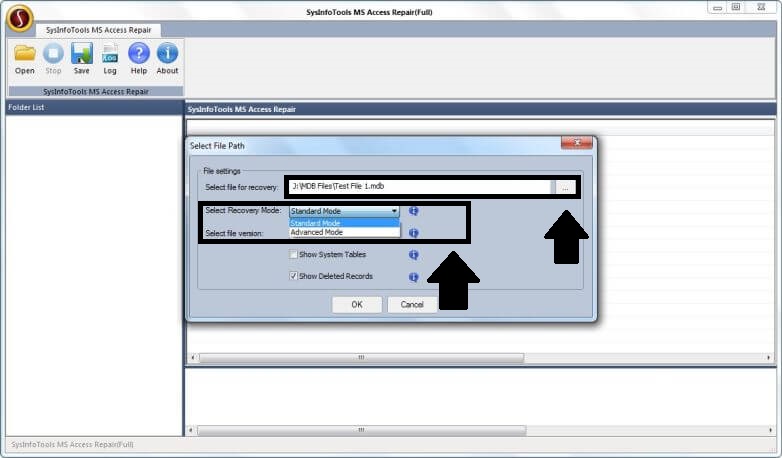Click the file path field for recovery
The image size is (782, 458).
coord(421,187)
